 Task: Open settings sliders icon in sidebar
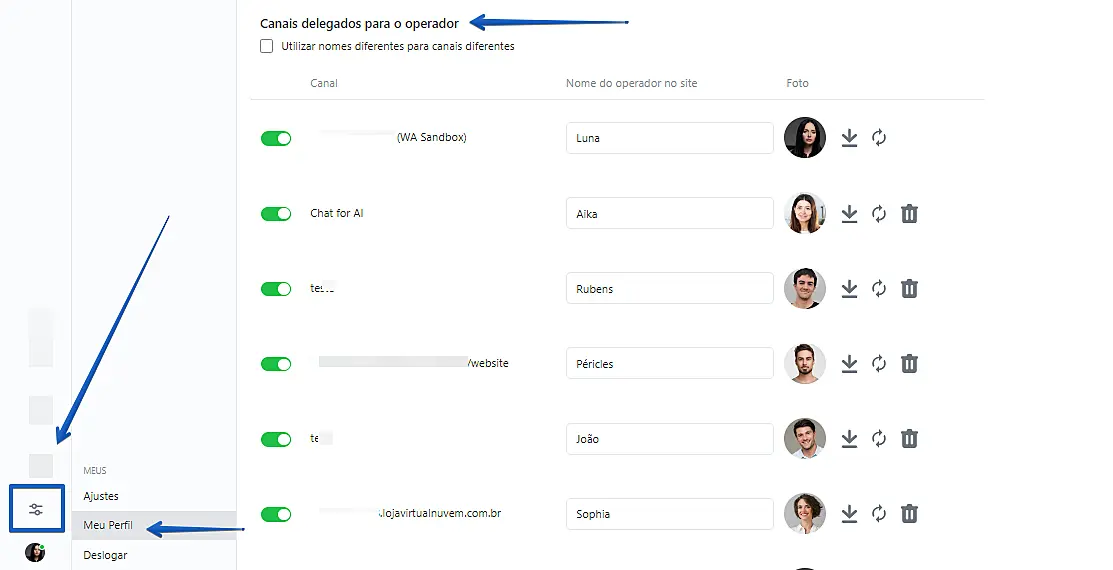click(x=36, y=509)
